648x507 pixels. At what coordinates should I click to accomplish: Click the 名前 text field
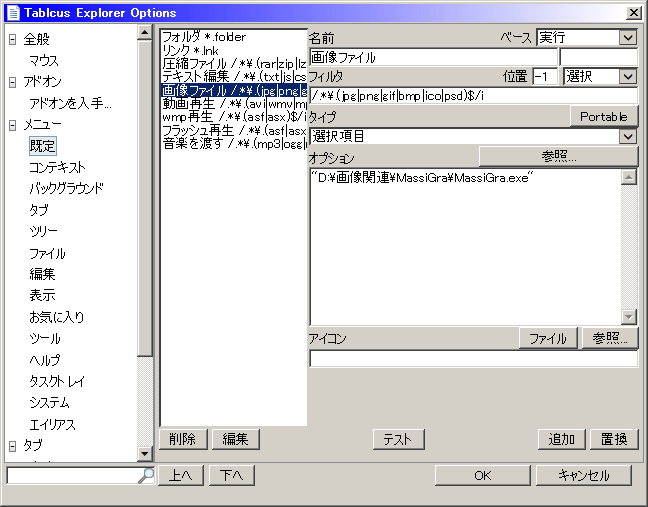[x=433, y=57]
